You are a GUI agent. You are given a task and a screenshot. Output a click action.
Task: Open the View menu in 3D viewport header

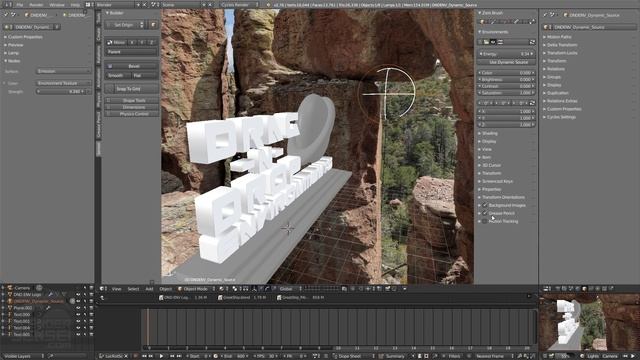pyautogui.click(x=116, y=289)
